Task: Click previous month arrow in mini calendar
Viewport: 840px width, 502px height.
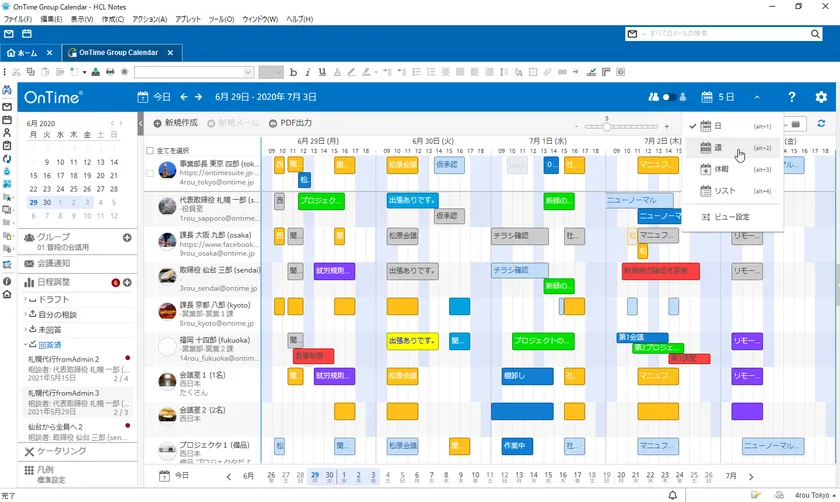Action: click(x=112, y=123)
